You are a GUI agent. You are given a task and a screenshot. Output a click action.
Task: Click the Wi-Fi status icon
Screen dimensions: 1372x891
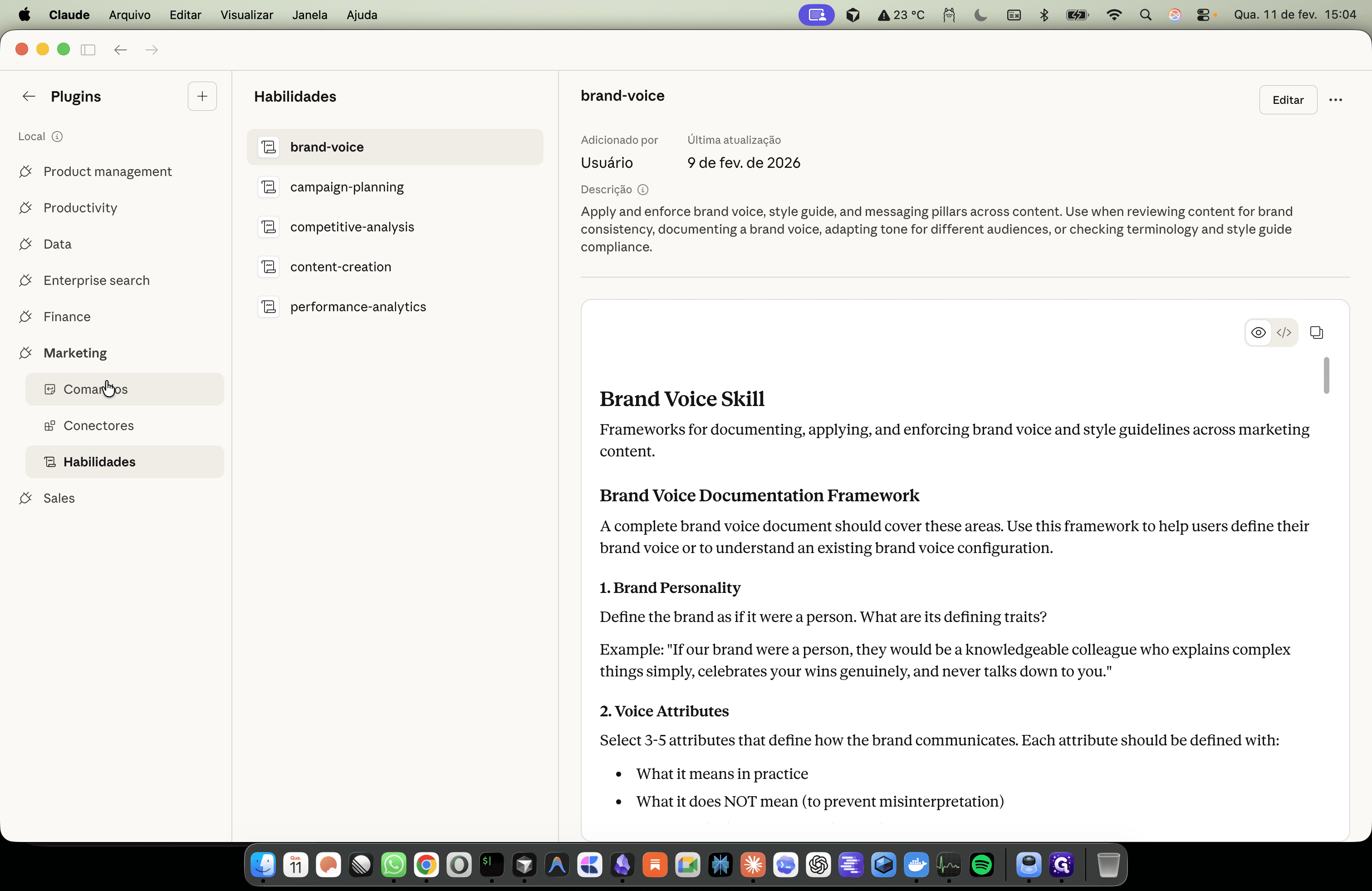click(x=1114, y=15)
